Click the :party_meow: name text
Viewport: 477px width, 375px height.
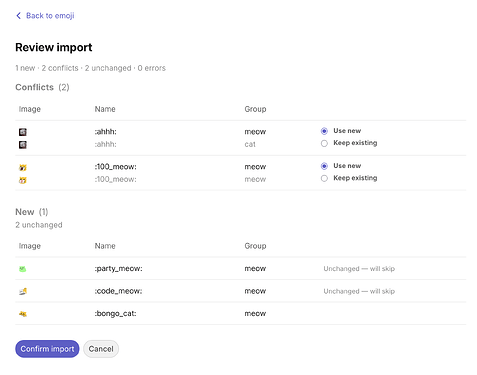118,269
